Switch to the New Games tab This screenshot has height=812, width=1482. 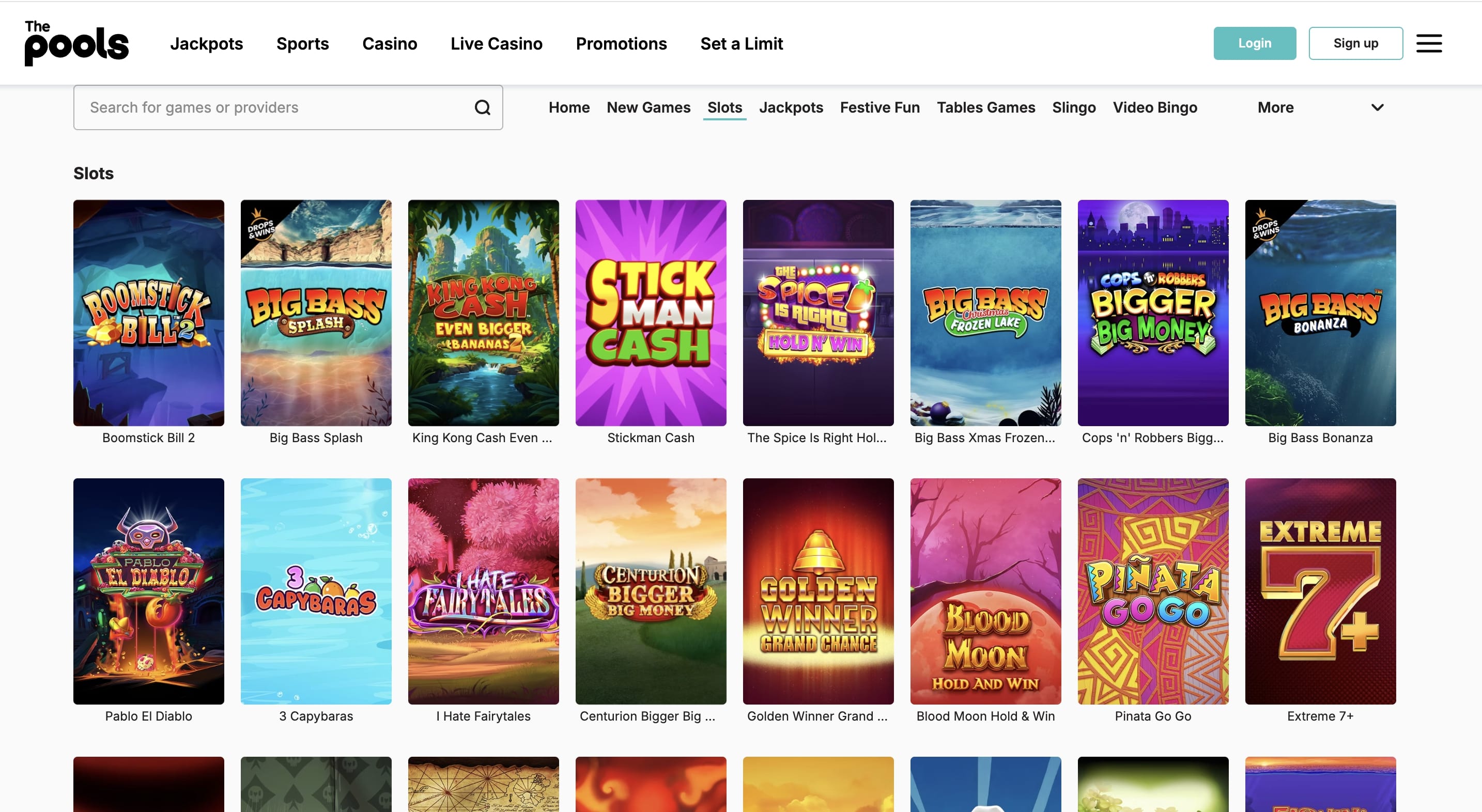coord(649,107)
